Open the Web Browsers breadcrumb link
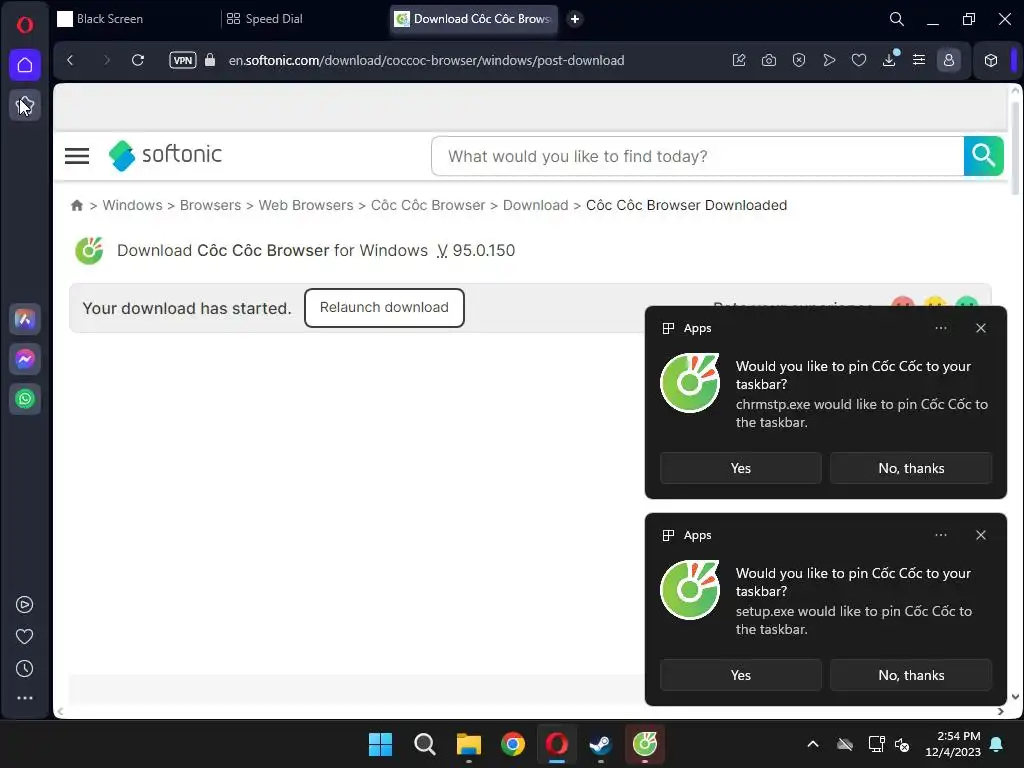This screenshot has width=1024, height=768. (x=306, y=205)
